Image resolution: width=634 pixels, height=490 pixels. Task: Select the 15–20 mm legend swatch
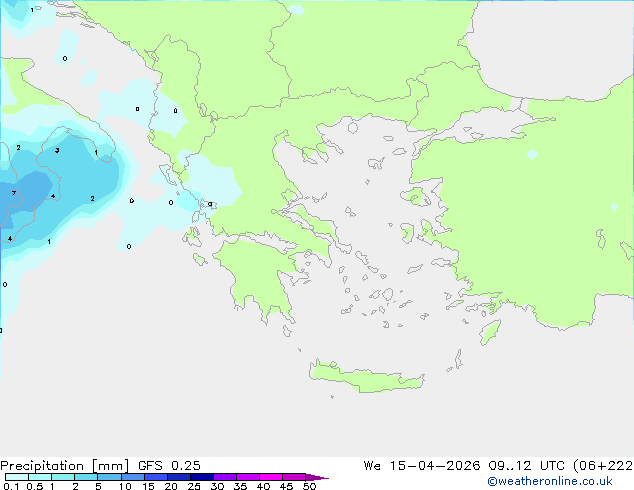tap(156, 477)
